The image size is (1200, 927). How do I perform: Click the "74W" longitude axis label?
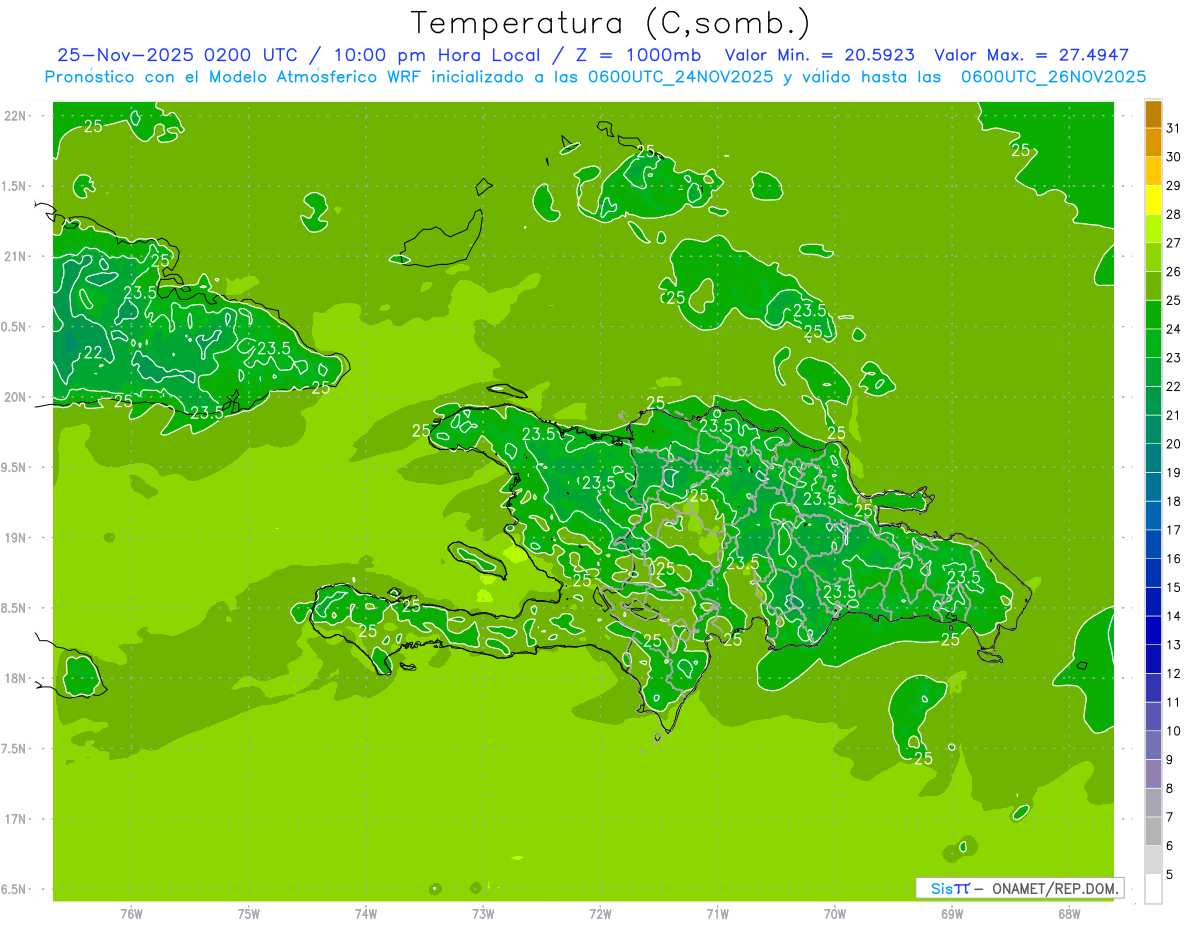coord(366,913)
